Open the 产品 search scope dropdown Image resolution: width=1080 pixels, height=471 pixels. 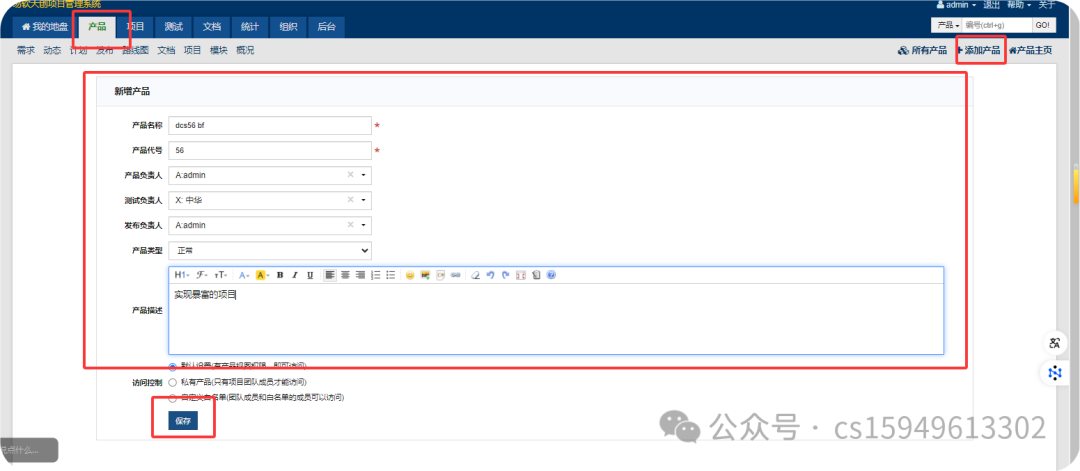point(946,25)
